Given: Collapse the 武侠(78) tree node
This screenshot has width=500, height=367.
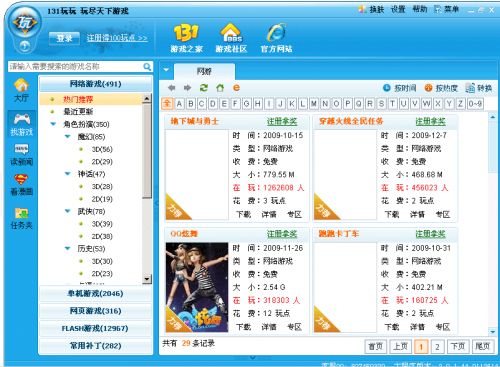Looking at the screenshot, I should click(67, 211).
